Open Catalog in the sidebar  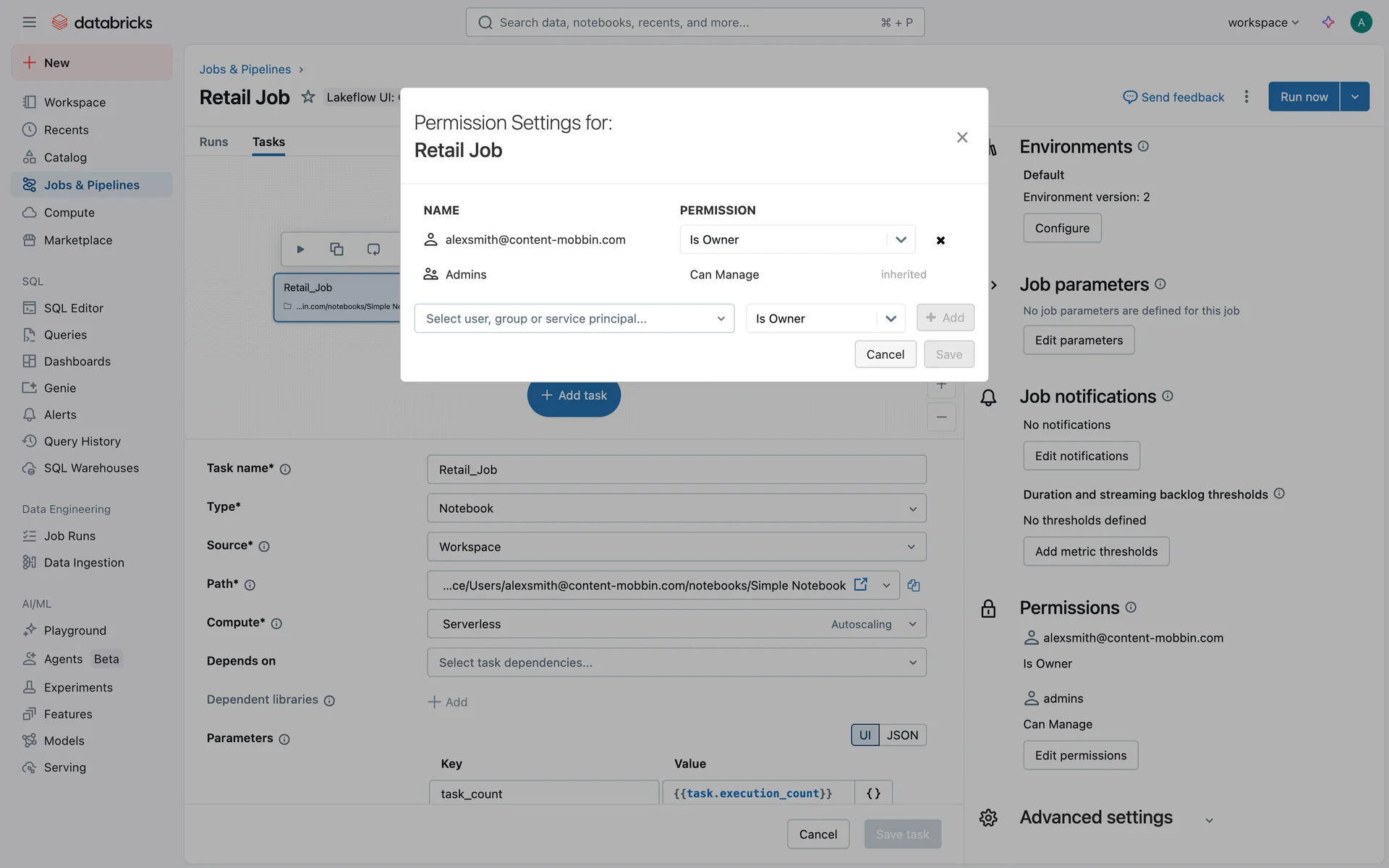tap(65, 158)
